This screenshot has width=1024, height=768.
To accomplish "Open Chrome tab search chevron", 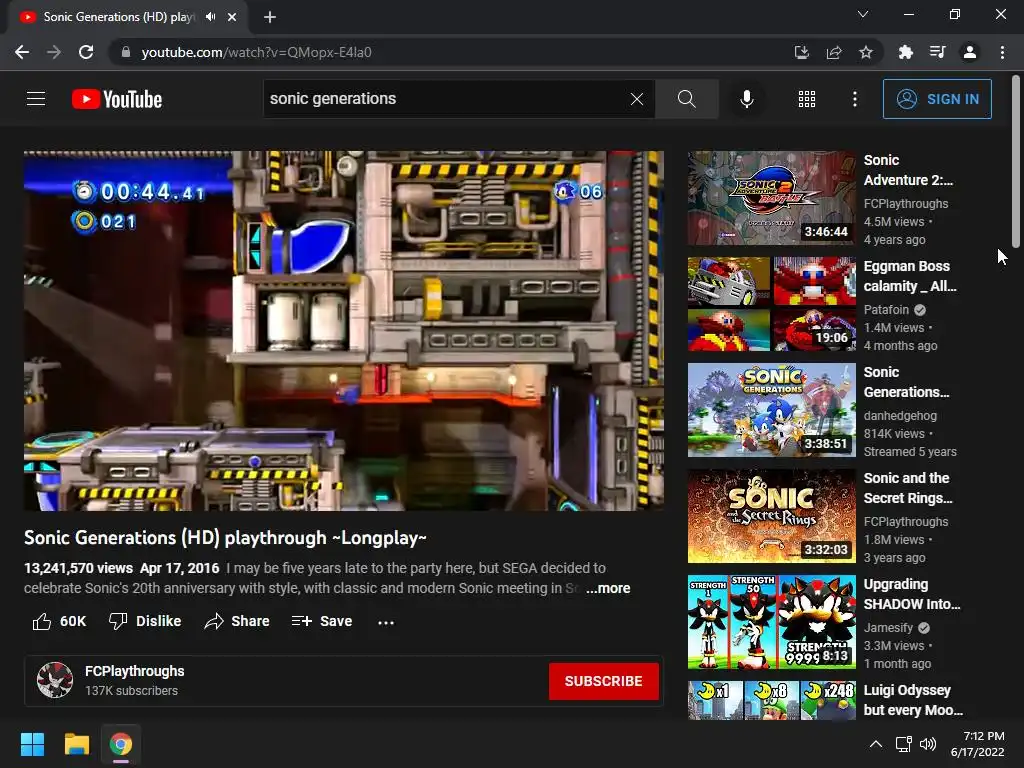I will (x=863, y=14).
